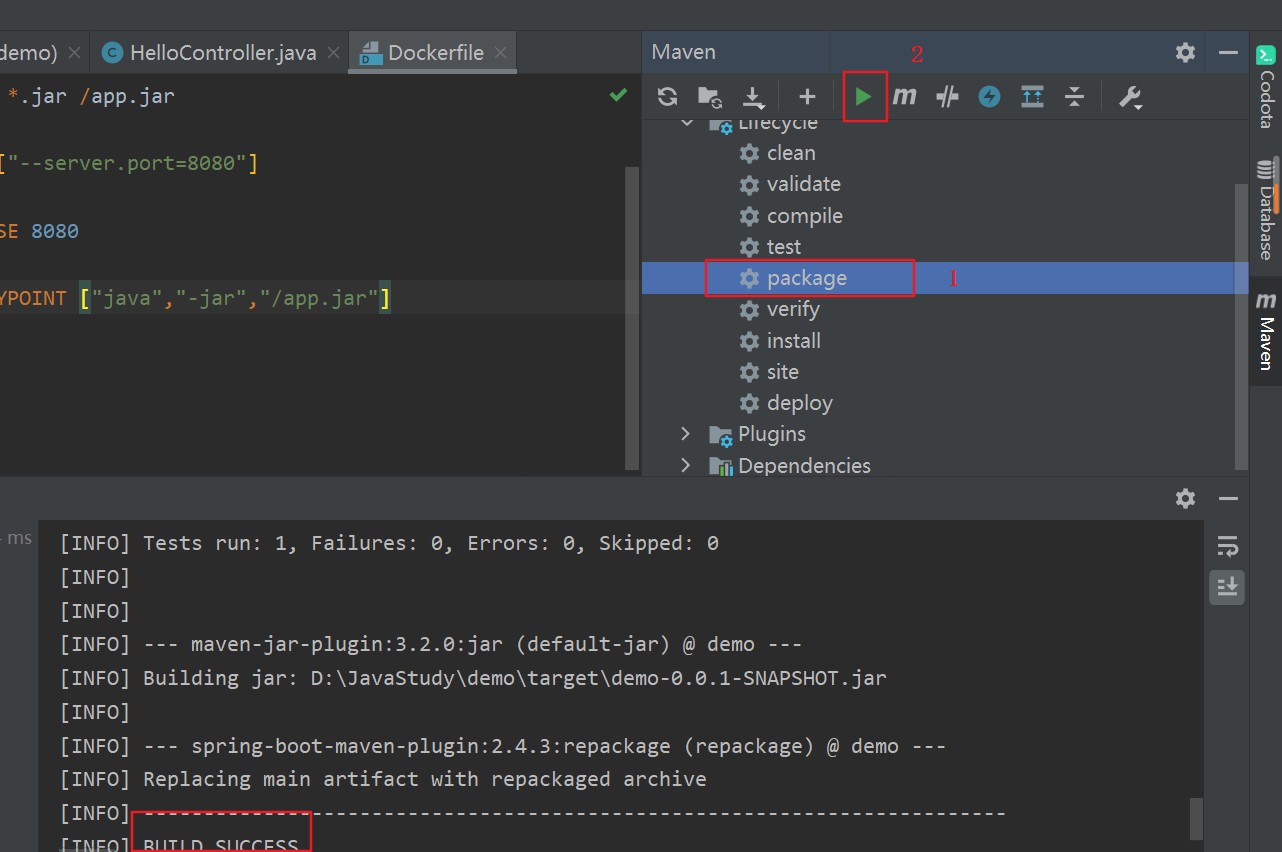Click 'Tests run: 1' console line
1282x852 pixels.
coord(389,544)
